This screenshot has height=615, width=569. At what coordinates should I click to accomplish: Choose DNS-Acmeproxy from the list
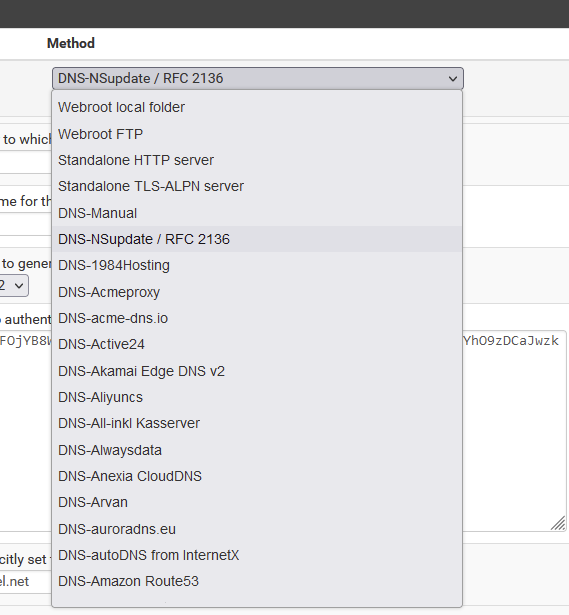click(257, 292)
